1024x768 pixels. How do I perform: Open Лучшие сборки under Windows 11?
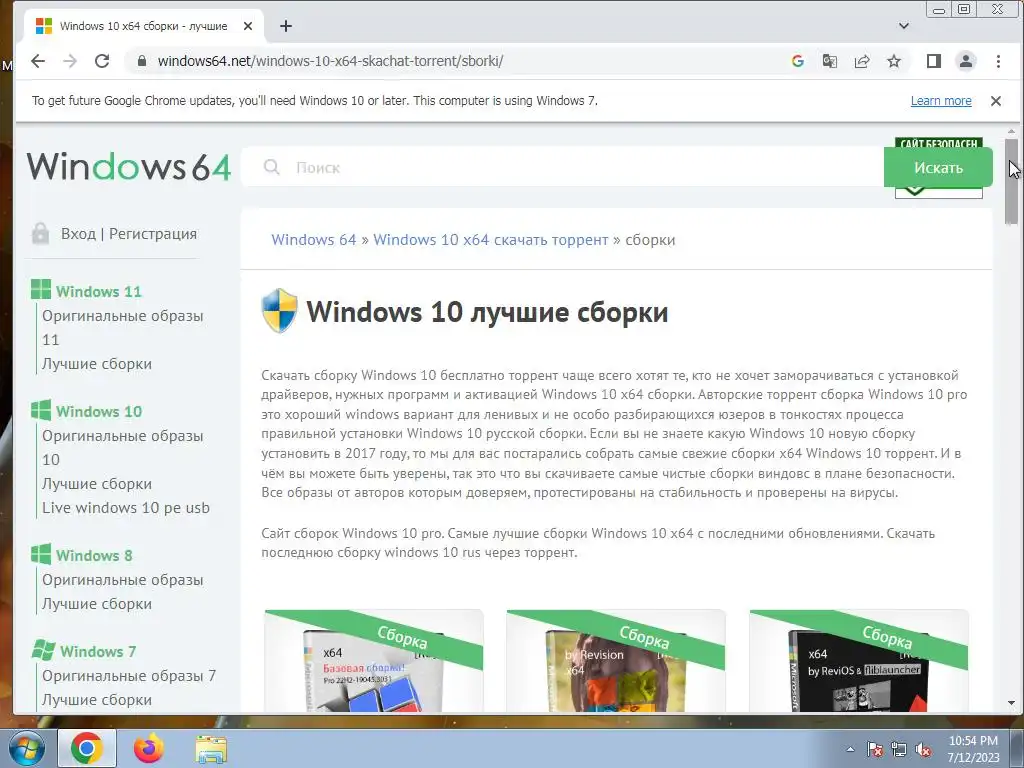[x=97, y=364]
